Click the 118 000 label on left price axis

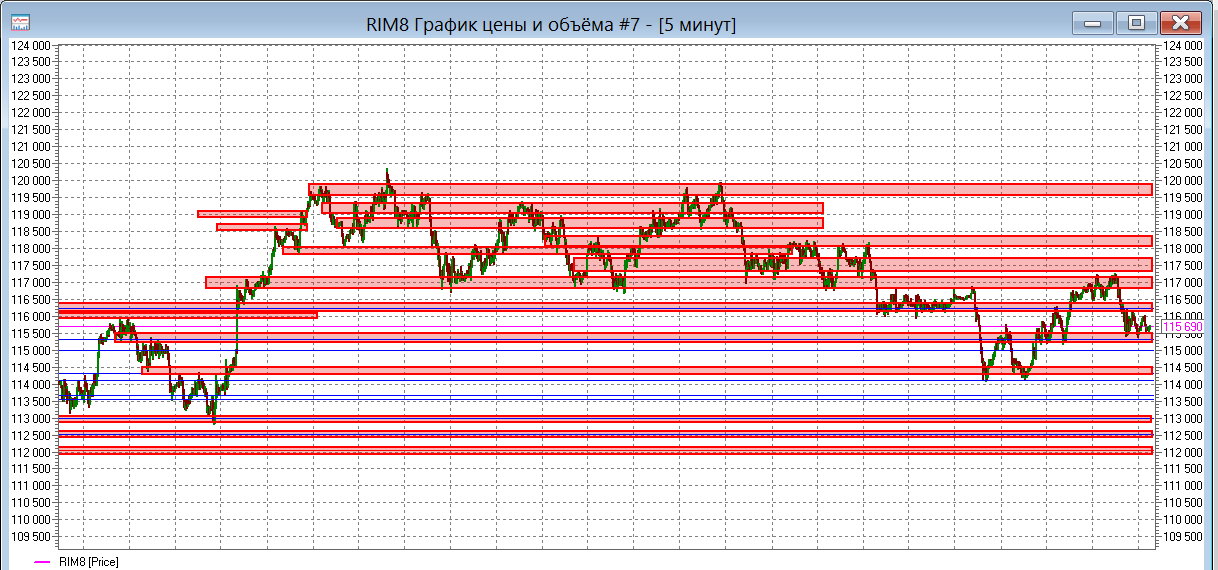pos(30,249)
